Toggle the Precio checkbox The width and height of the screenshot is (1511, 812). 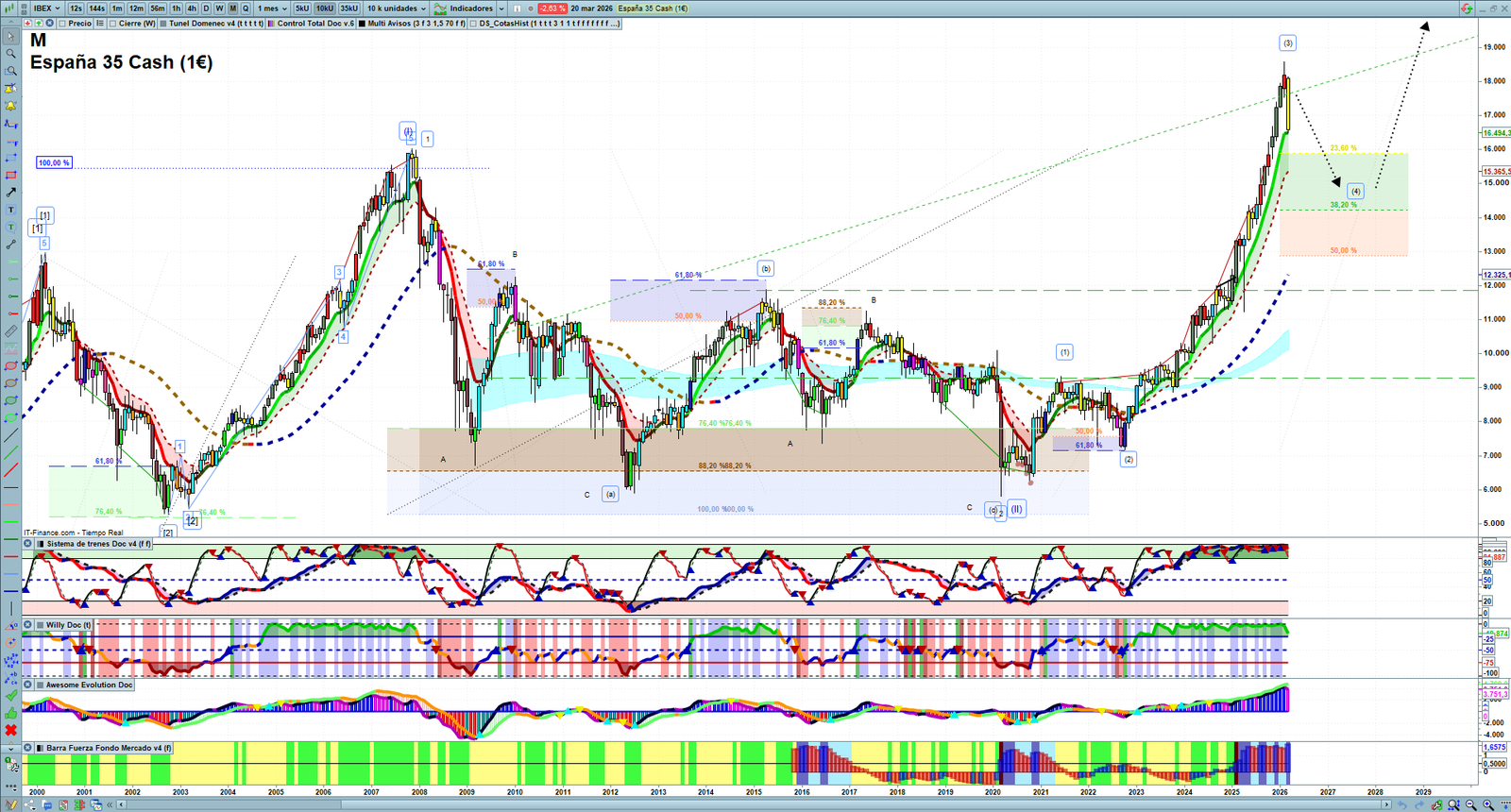(61, 24)
